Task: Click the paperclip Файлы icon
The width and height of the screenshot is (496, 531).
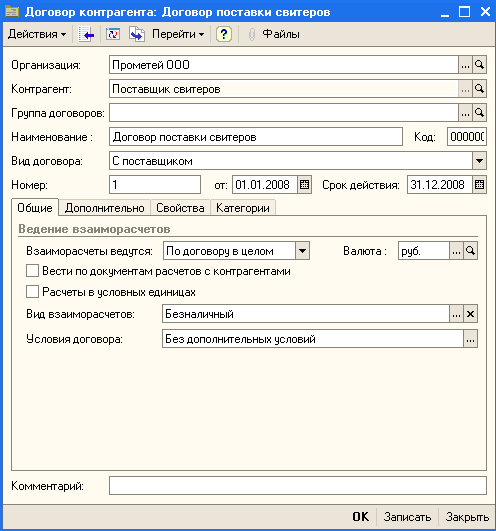Action: [252, 34]
